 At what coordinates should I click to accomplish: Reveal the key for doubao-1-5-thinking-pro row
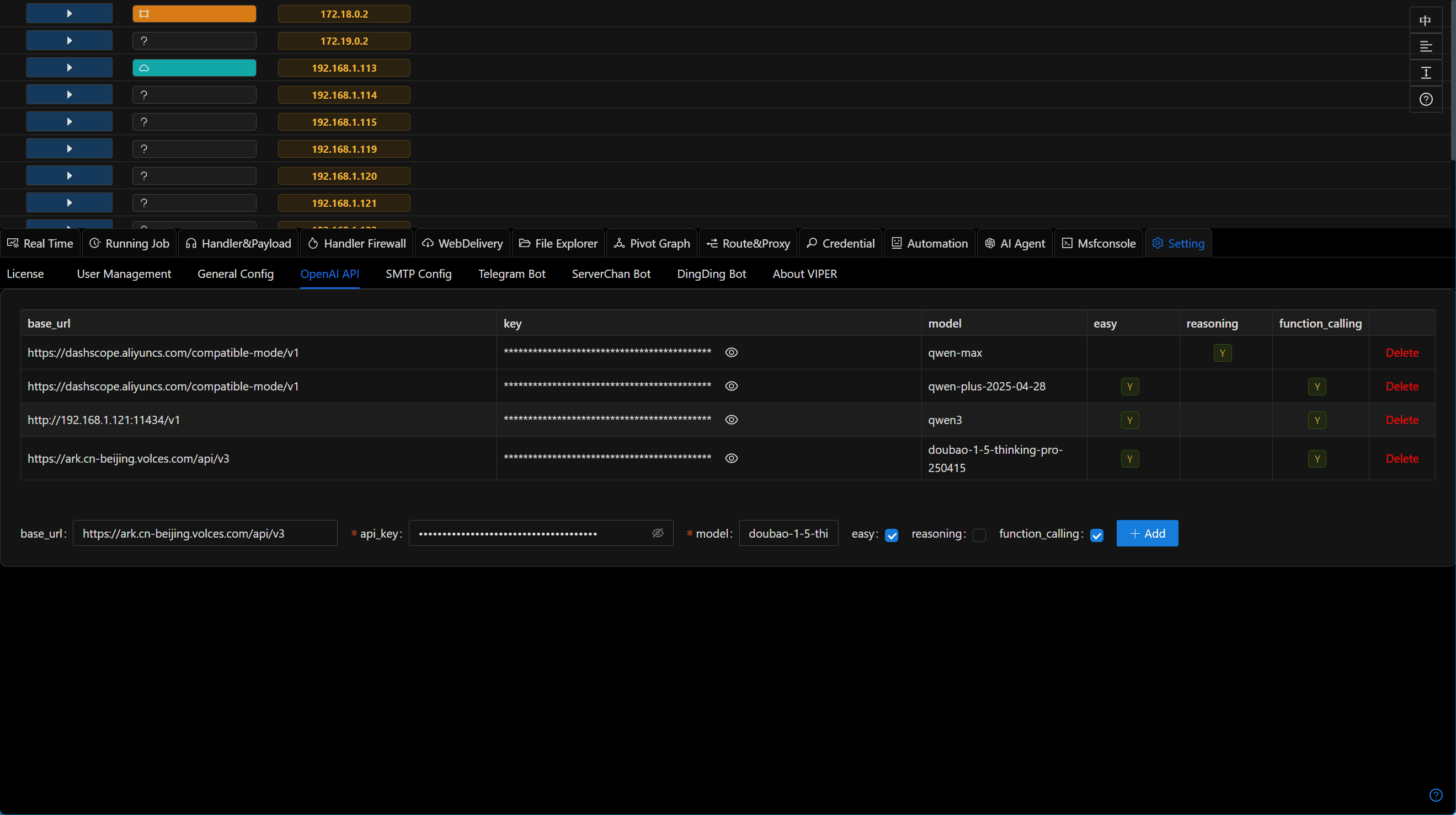tap(732, 458)
